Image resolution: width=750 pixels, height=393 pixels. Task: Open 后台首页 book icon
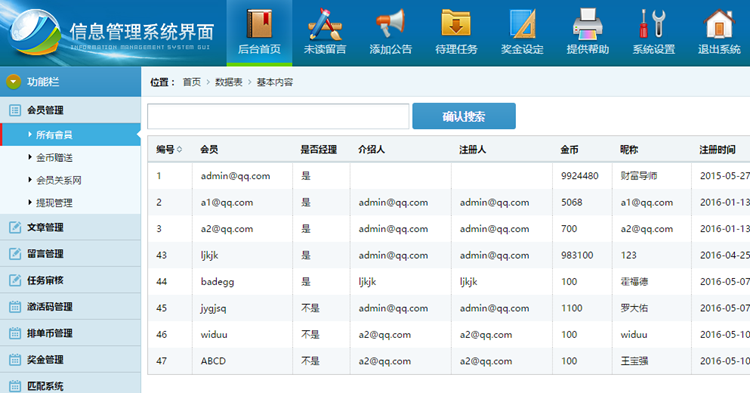tap(259, 23)
